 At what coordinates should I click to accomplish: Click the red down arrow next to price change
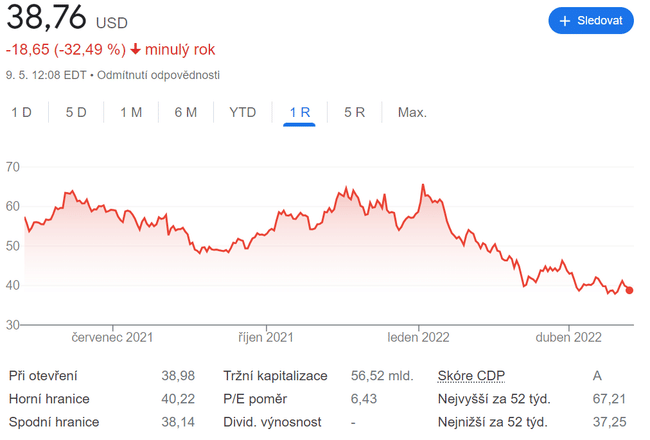point(135,49)
